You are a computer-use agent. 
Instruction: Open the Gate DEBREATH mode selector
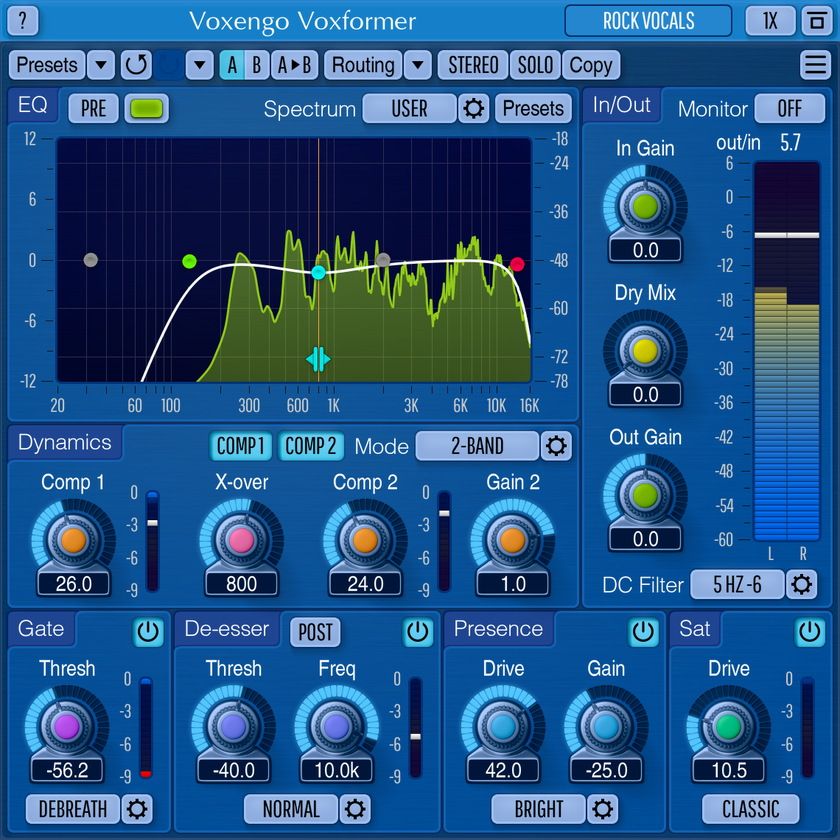(73, 809)
